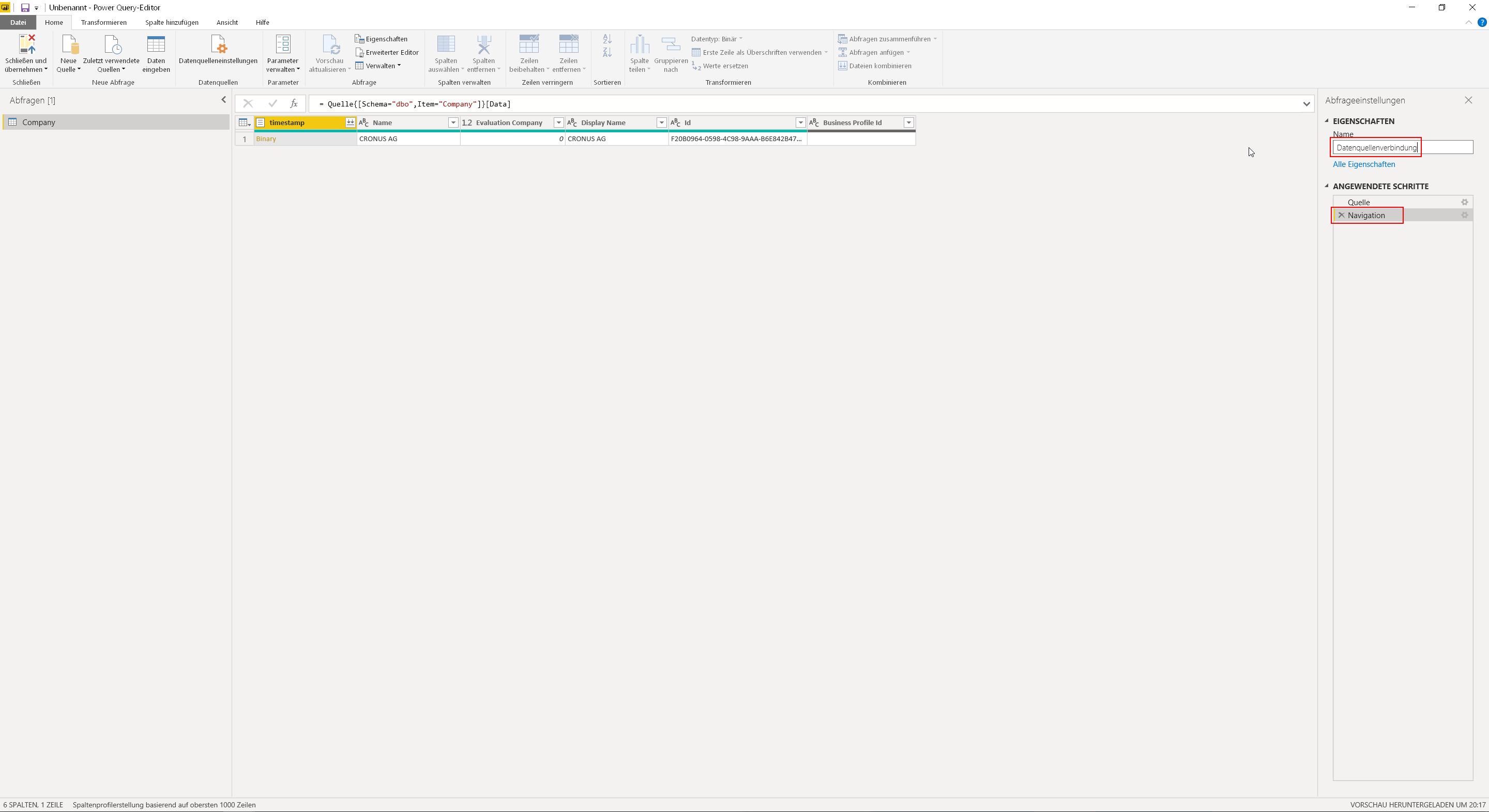Click the query Name input field
1489x812 pixels.
tap(1402, 147)
